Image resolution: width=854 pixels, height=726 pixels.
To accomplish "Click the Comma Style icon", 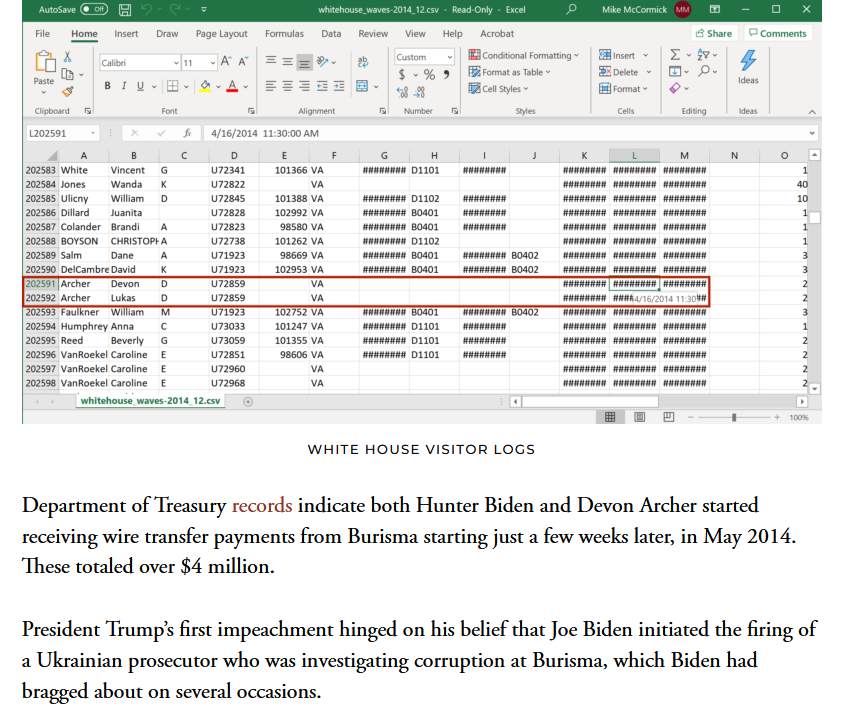I will 446,75.
